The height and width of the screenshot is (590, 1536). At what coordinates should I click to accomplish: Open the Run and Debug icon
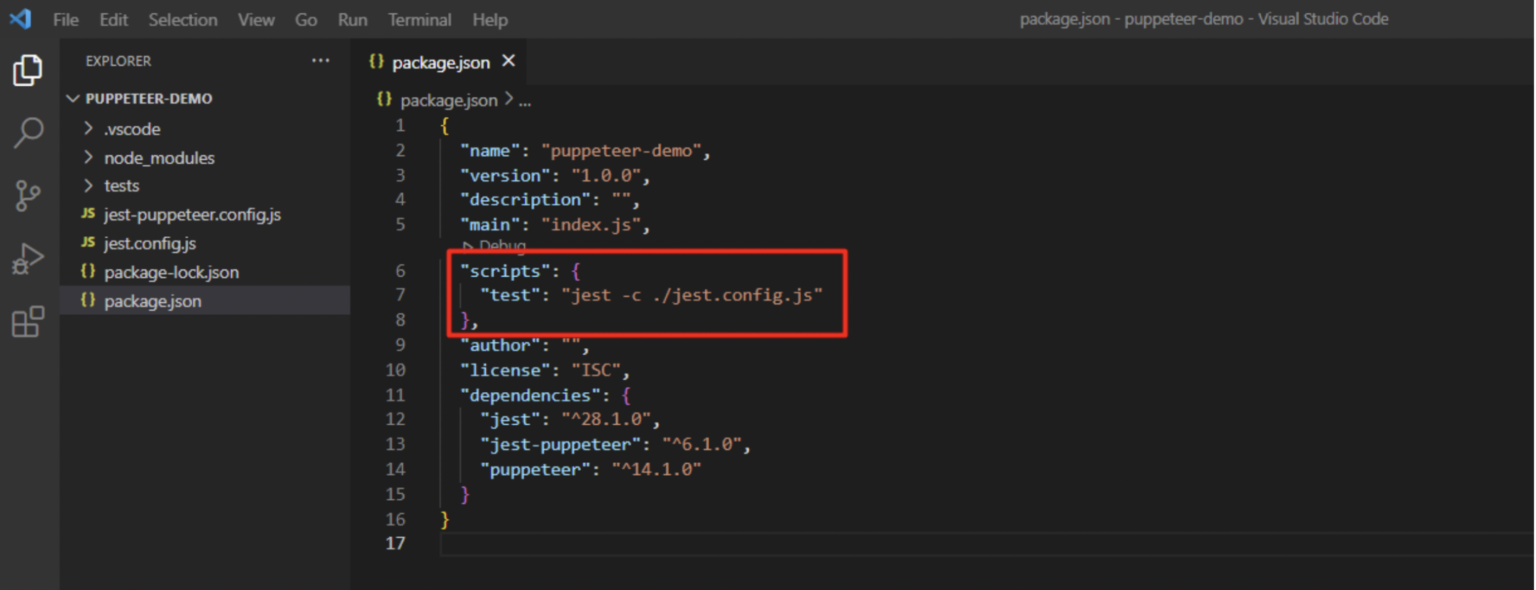27,257
